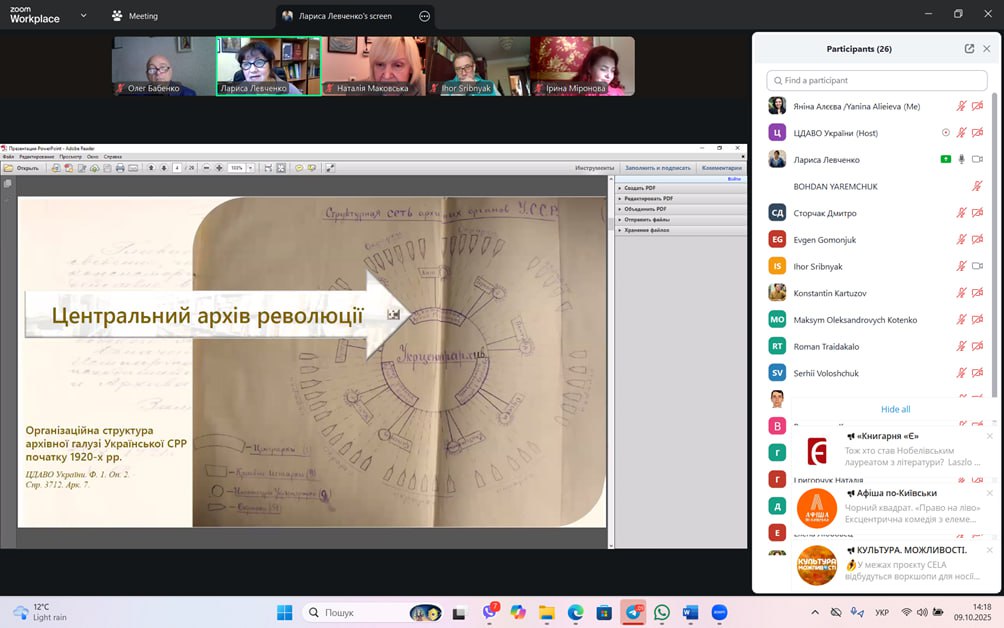The image size is (1004, 628).
Task: Toggle camera for Яніна Алєєва (Me)
Action: pos(977,106)
